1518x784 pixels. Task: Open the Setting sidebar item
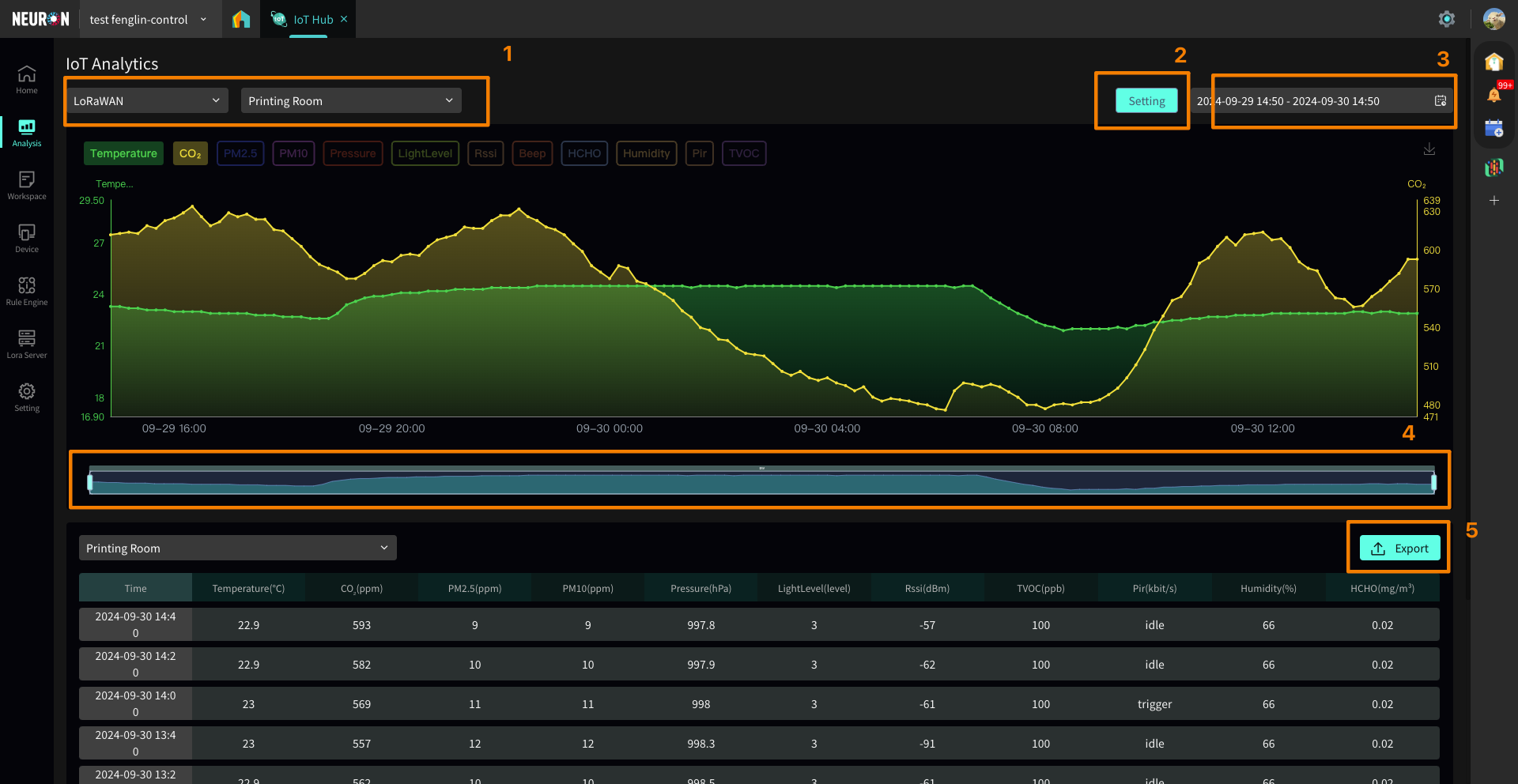click(27, 398)
